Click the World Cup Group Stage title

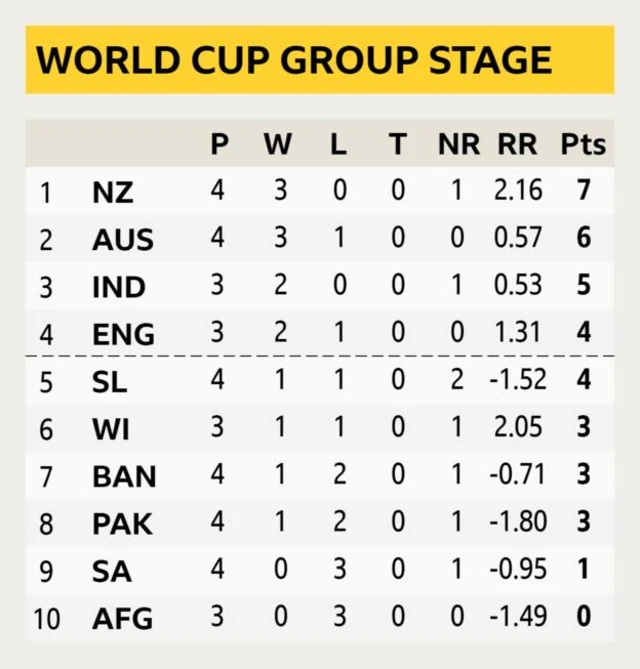(294, 59)
